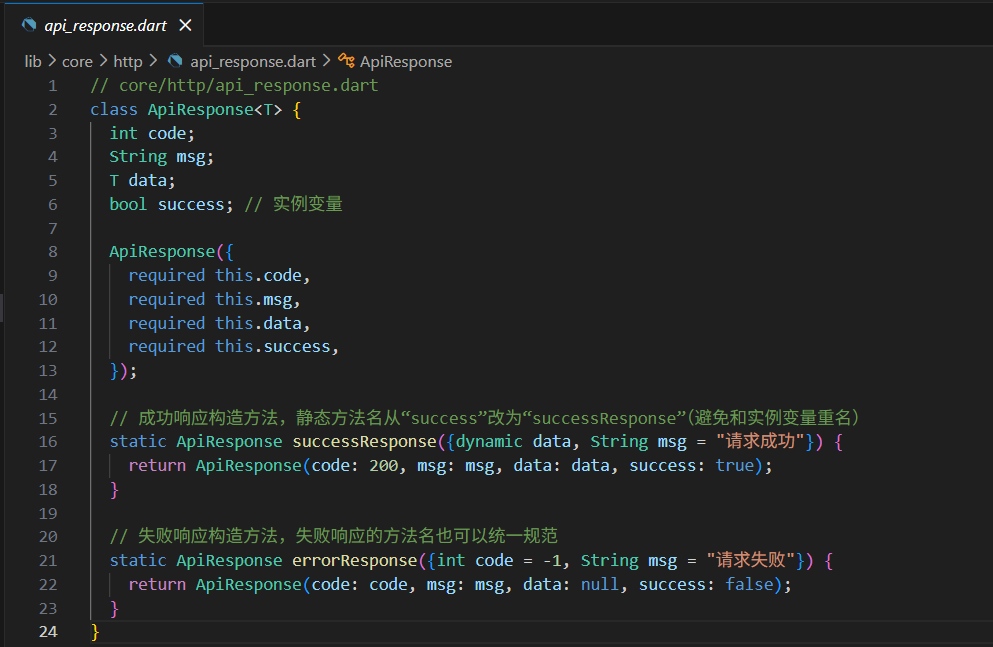The height and width of the screenshot is (647, 993).
Task: Open the api_response.dart breadcrumb segment
Action: pyautogui.click(x=253, y=61)
